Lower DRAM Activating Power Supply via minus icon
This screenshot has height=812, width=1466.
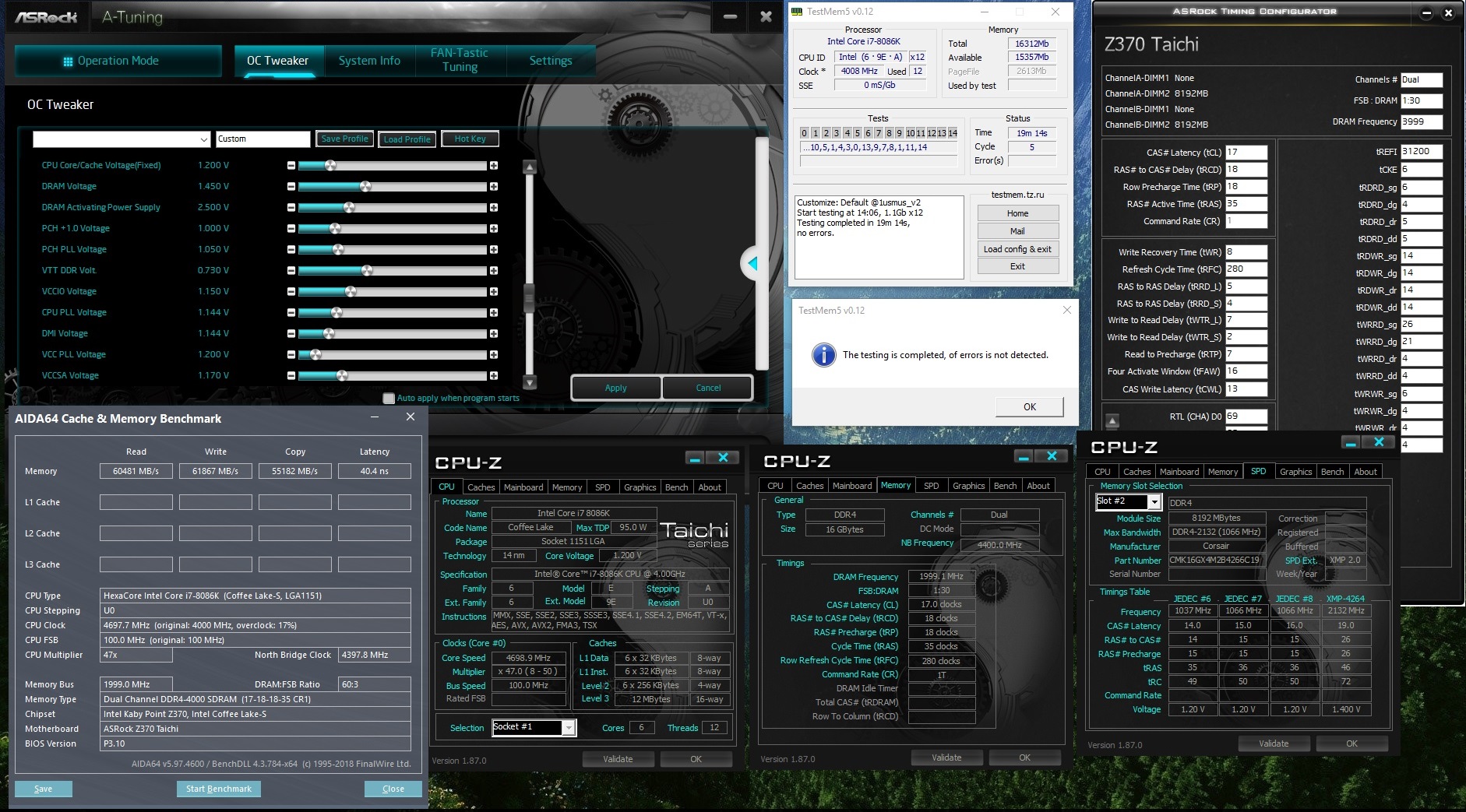pos(291,208)
